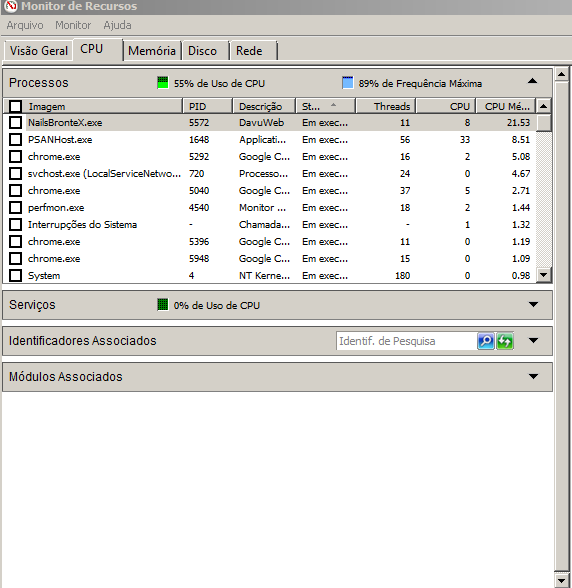Tick the PSANHost.exe checkbox
The width and height of the screenshot is (572, 588).
[x=15, y=140]
